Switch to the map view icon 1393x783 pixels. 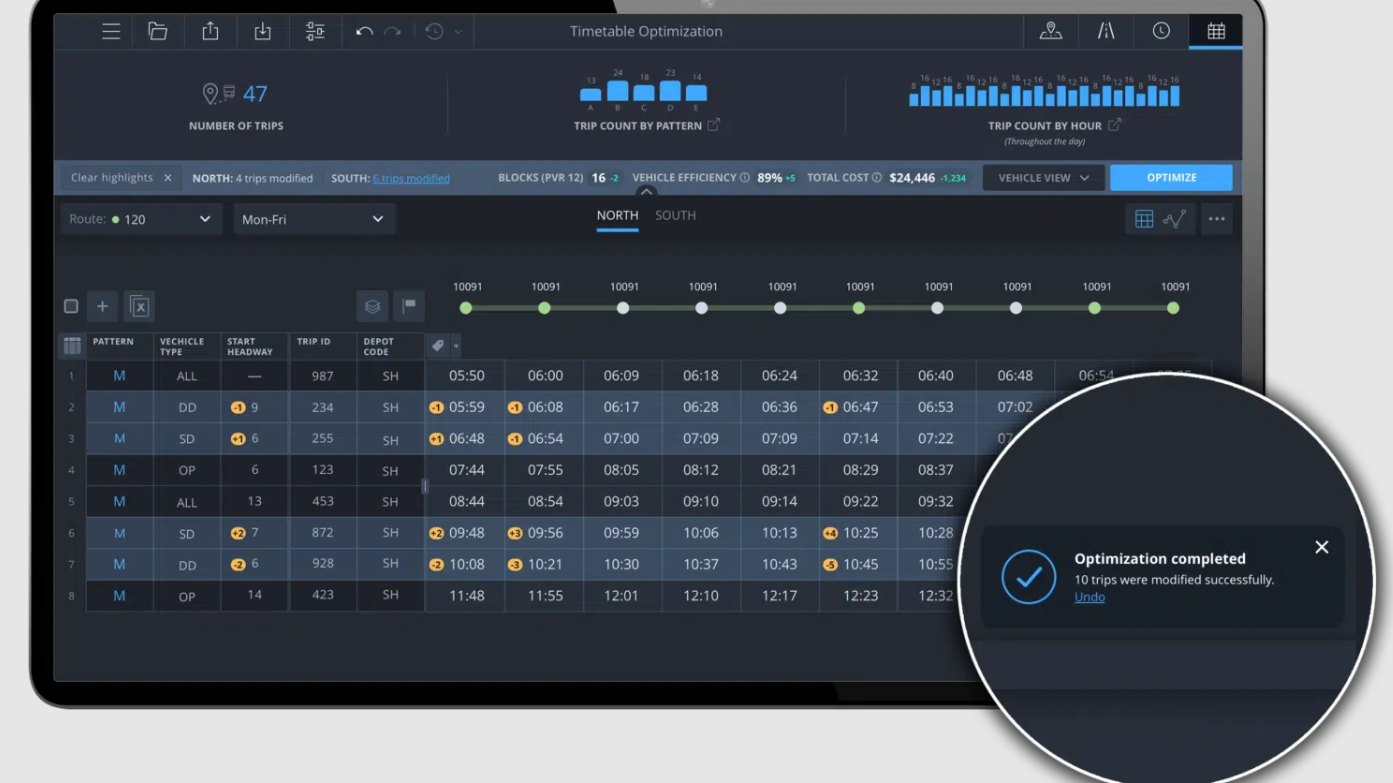coord(1050,31)
